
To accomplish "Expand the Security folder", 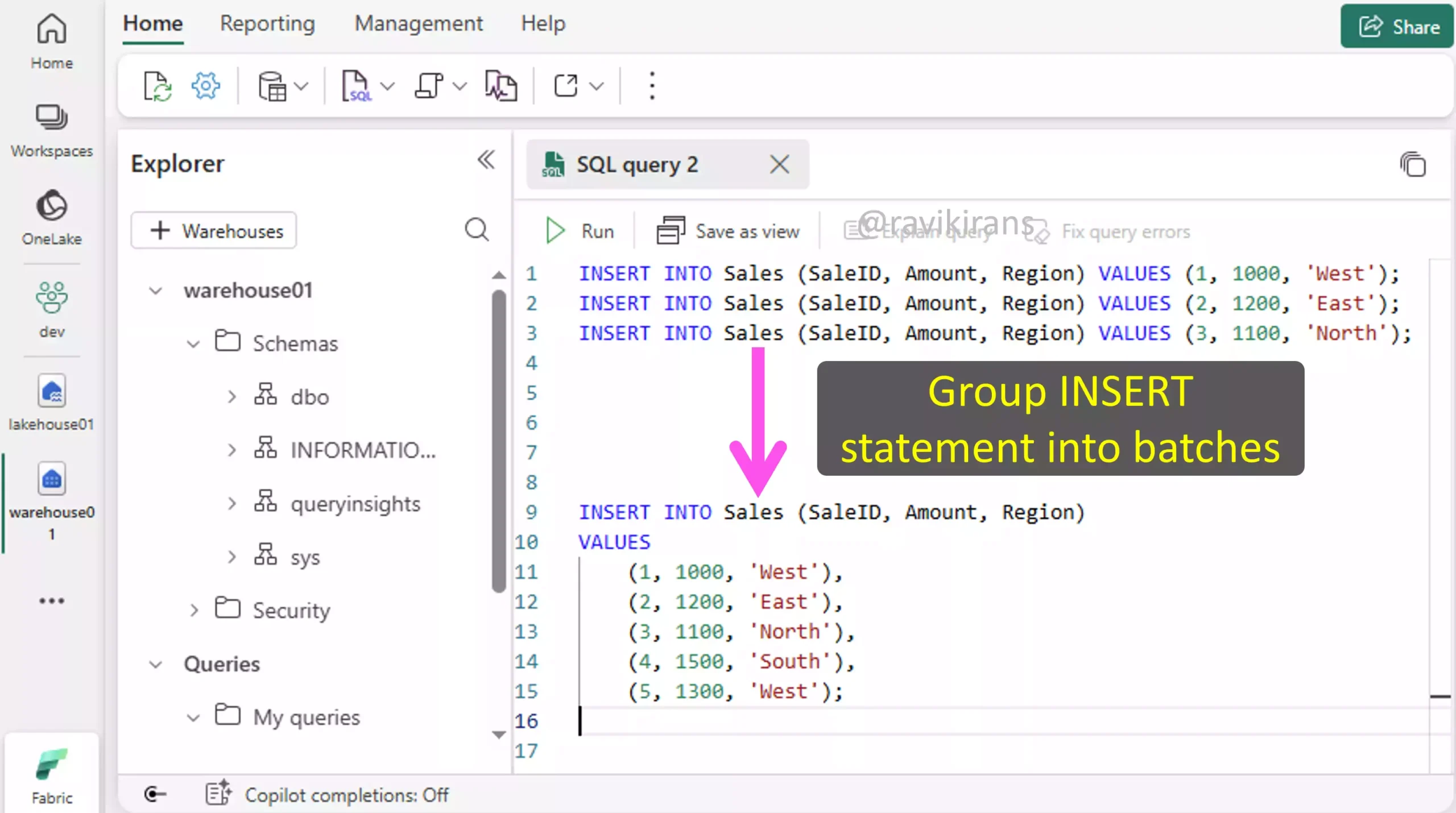I will point(193,610).
